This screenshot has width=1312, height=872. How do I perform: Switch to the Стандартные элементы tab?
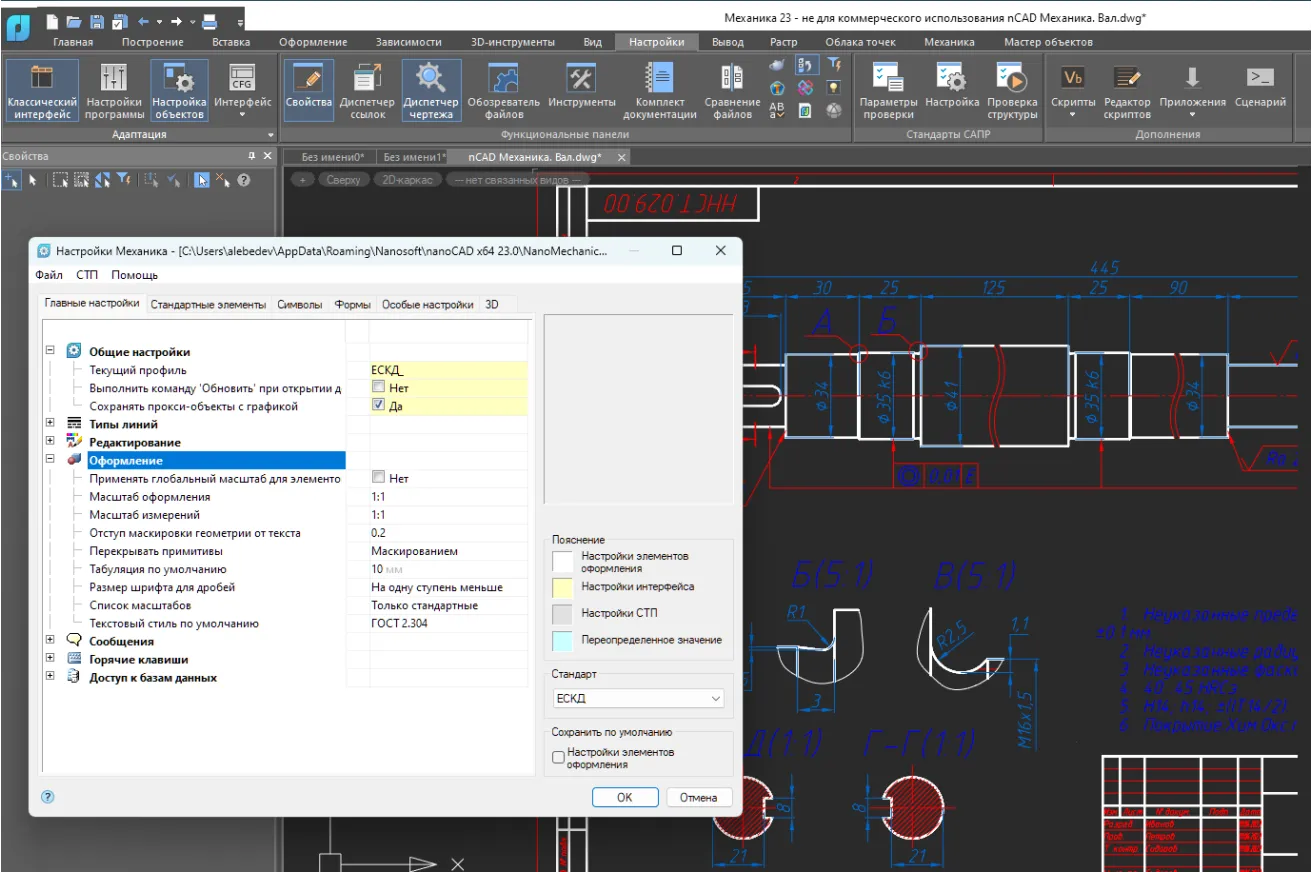click(x=208, y=305)
